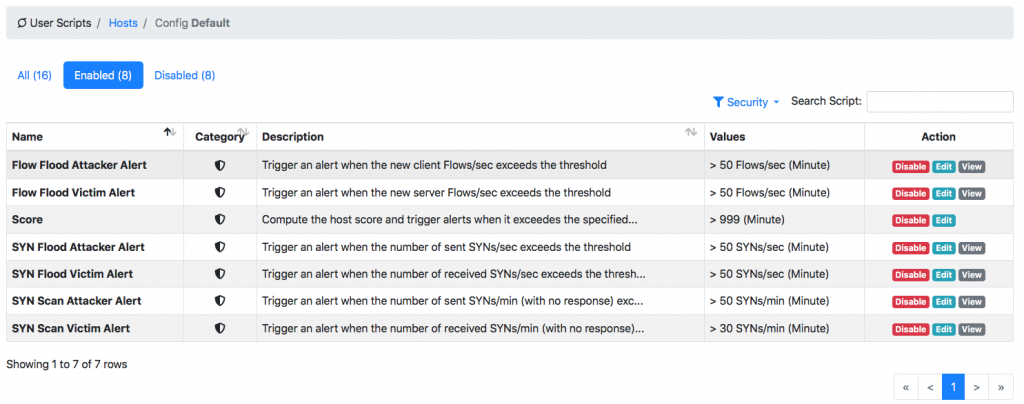Disable the Flow Flood Attacker Alert script
The width and height of the screenshot is (1024, 404).
tap(910, 166)
